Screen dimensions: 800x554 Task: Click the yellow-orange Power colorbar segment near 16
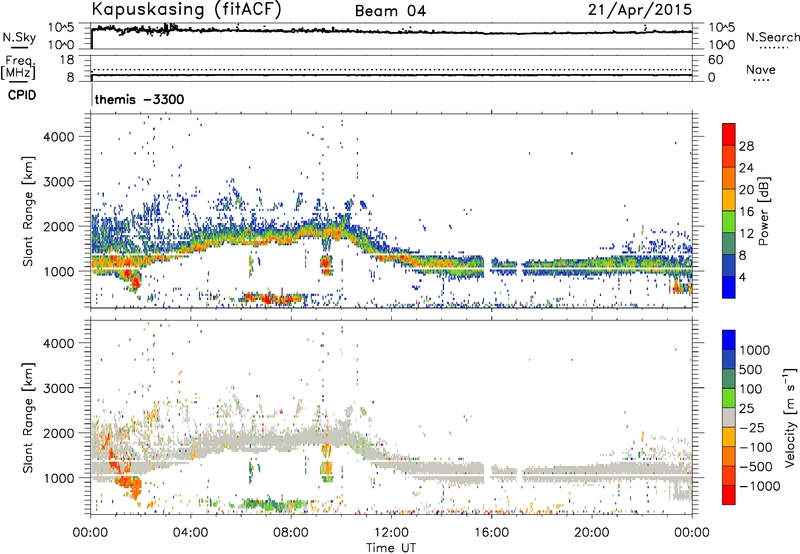point(729,199)
